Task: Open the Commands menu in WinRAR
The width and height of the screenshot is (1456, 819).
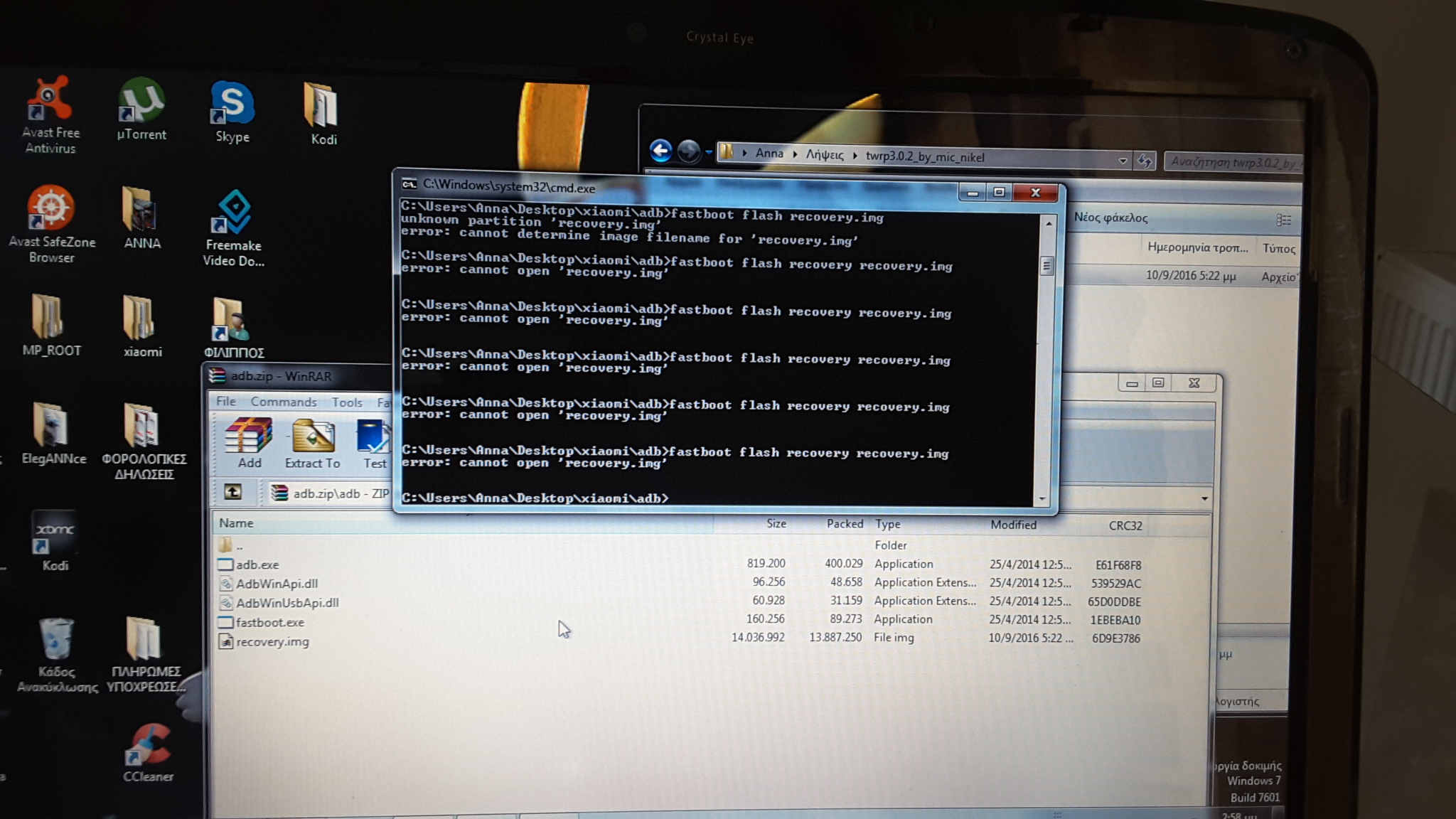Action: coord(283,402)
